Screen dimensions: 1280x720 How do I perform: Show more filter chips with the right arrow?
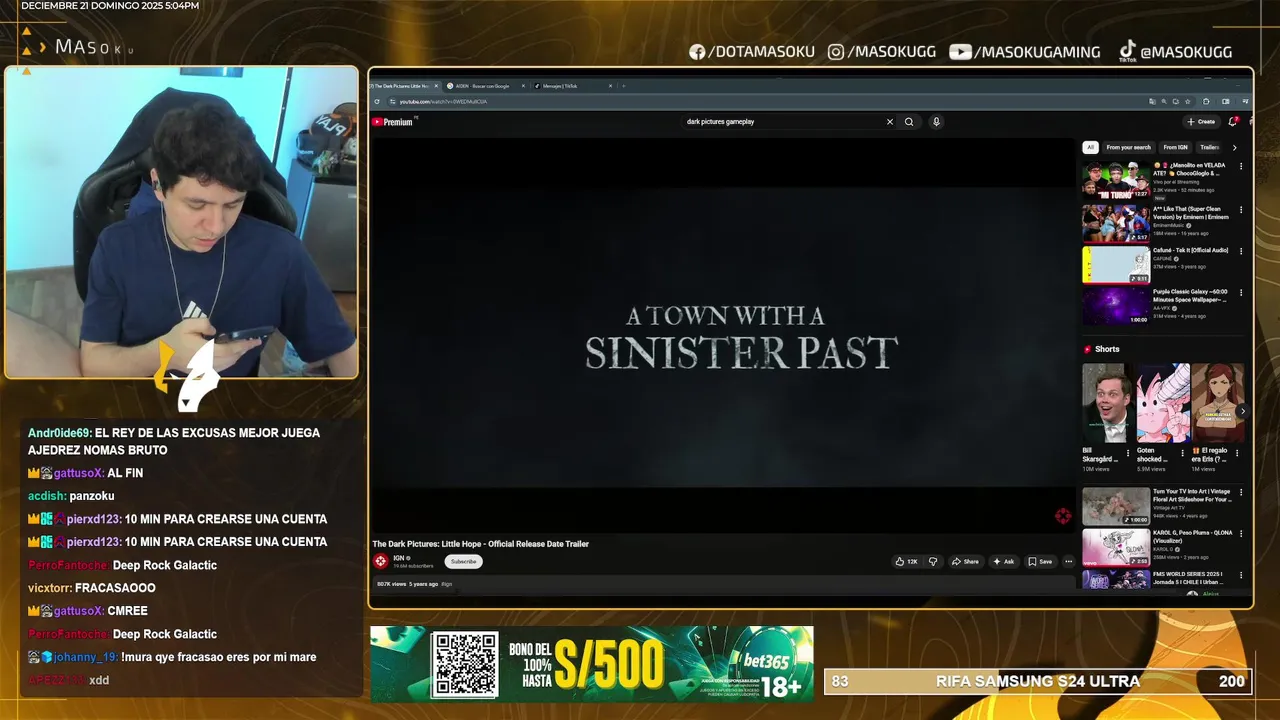pyautogui.click(x=1234, y=147)
